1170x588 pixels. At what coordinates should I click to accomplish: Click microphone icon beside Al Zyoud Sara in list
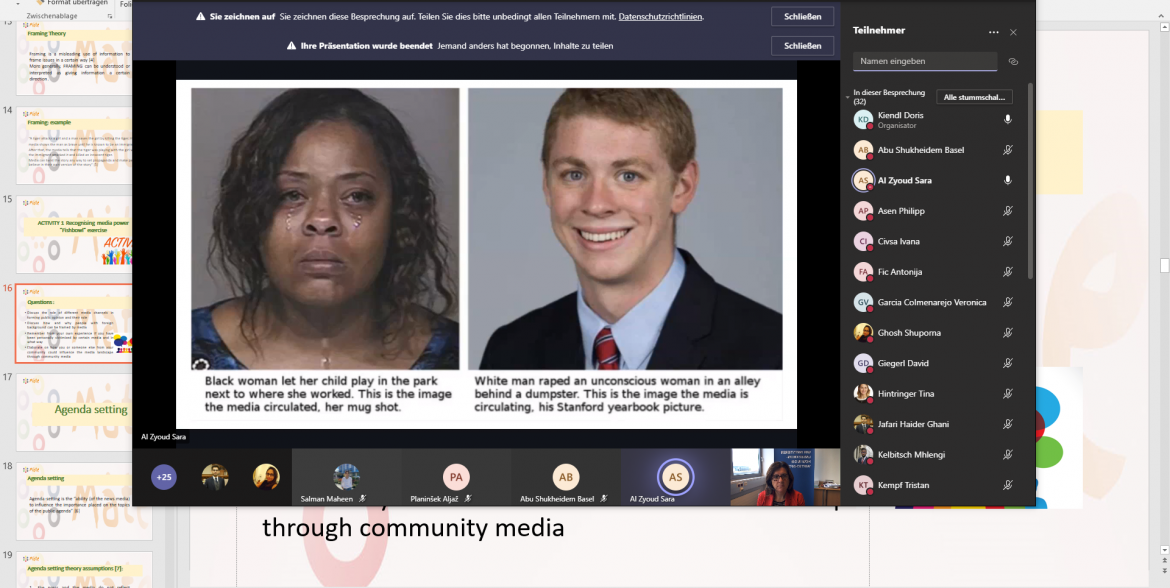tap(1008, 181)
